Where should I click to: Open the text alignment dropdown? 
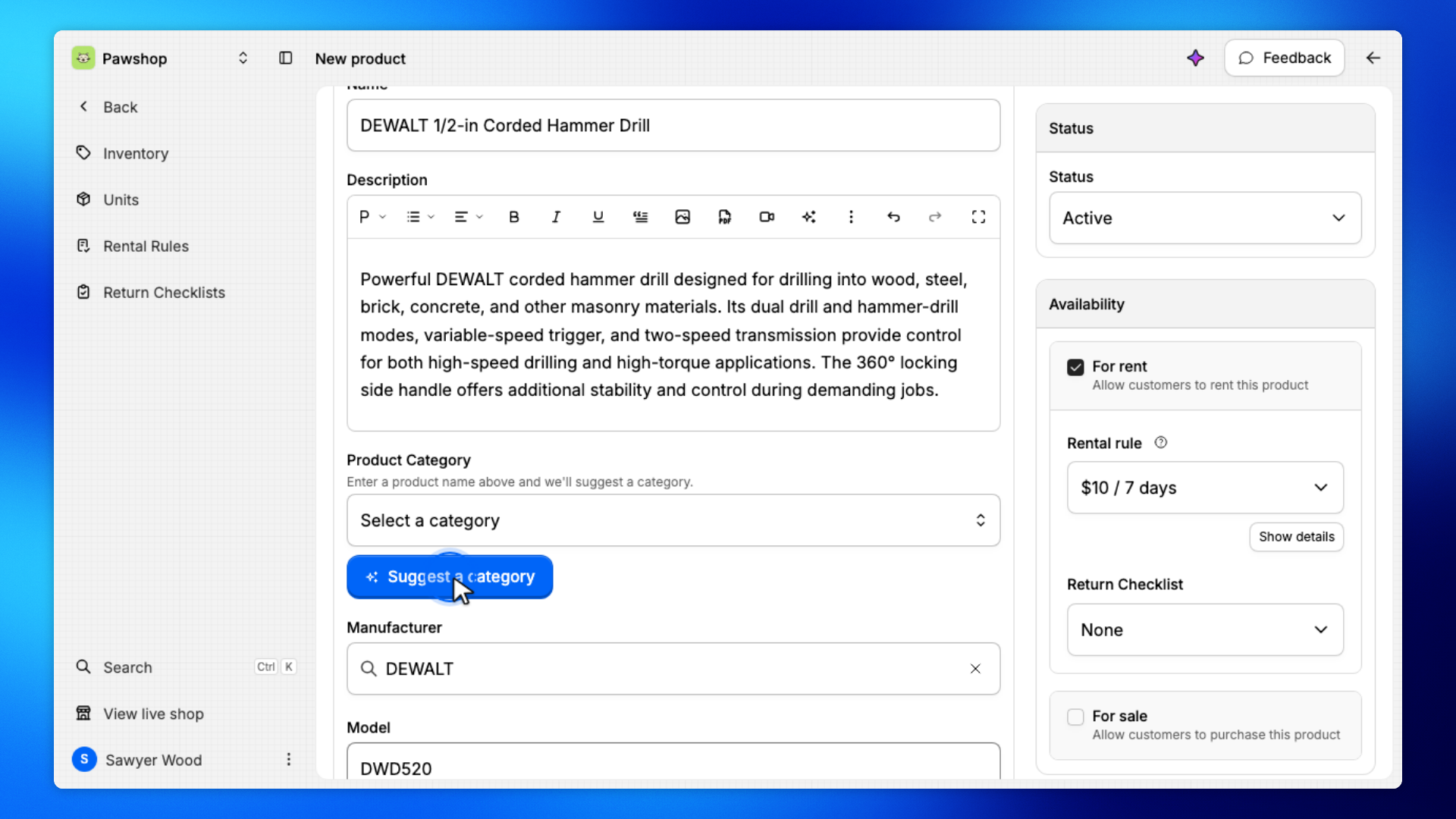click(x=468, y=217)
